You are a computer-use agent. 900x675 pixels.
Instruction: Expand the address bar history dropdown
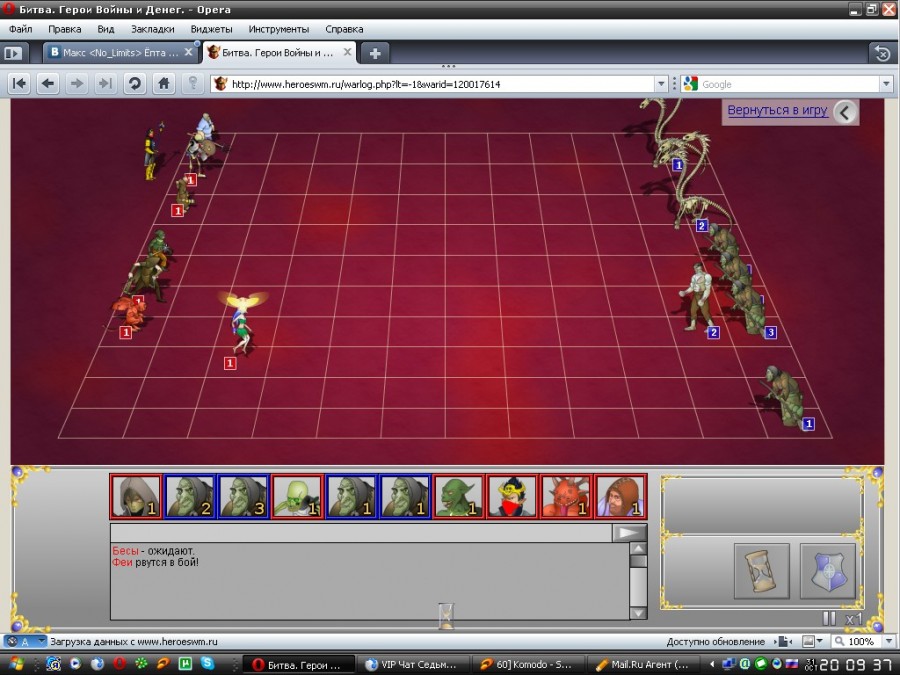[x=661, y=84]
